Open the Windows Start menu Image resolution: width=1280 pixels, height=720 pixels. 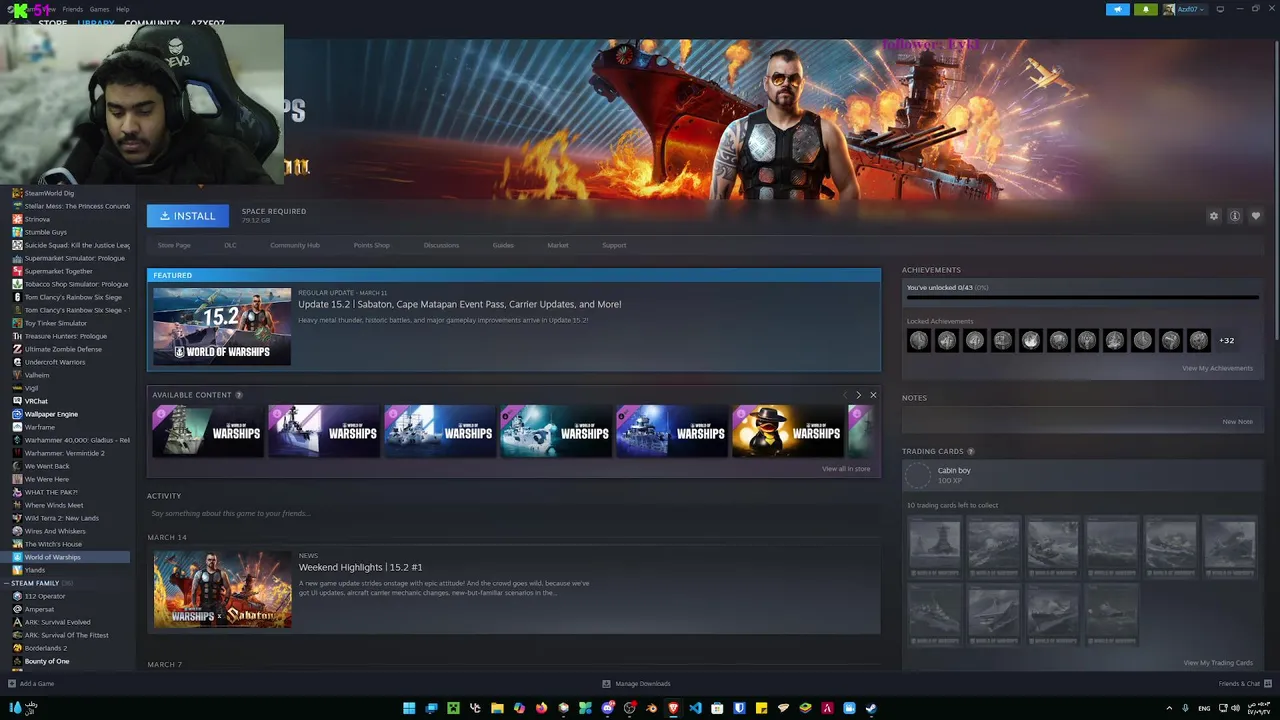pos(409,708)
